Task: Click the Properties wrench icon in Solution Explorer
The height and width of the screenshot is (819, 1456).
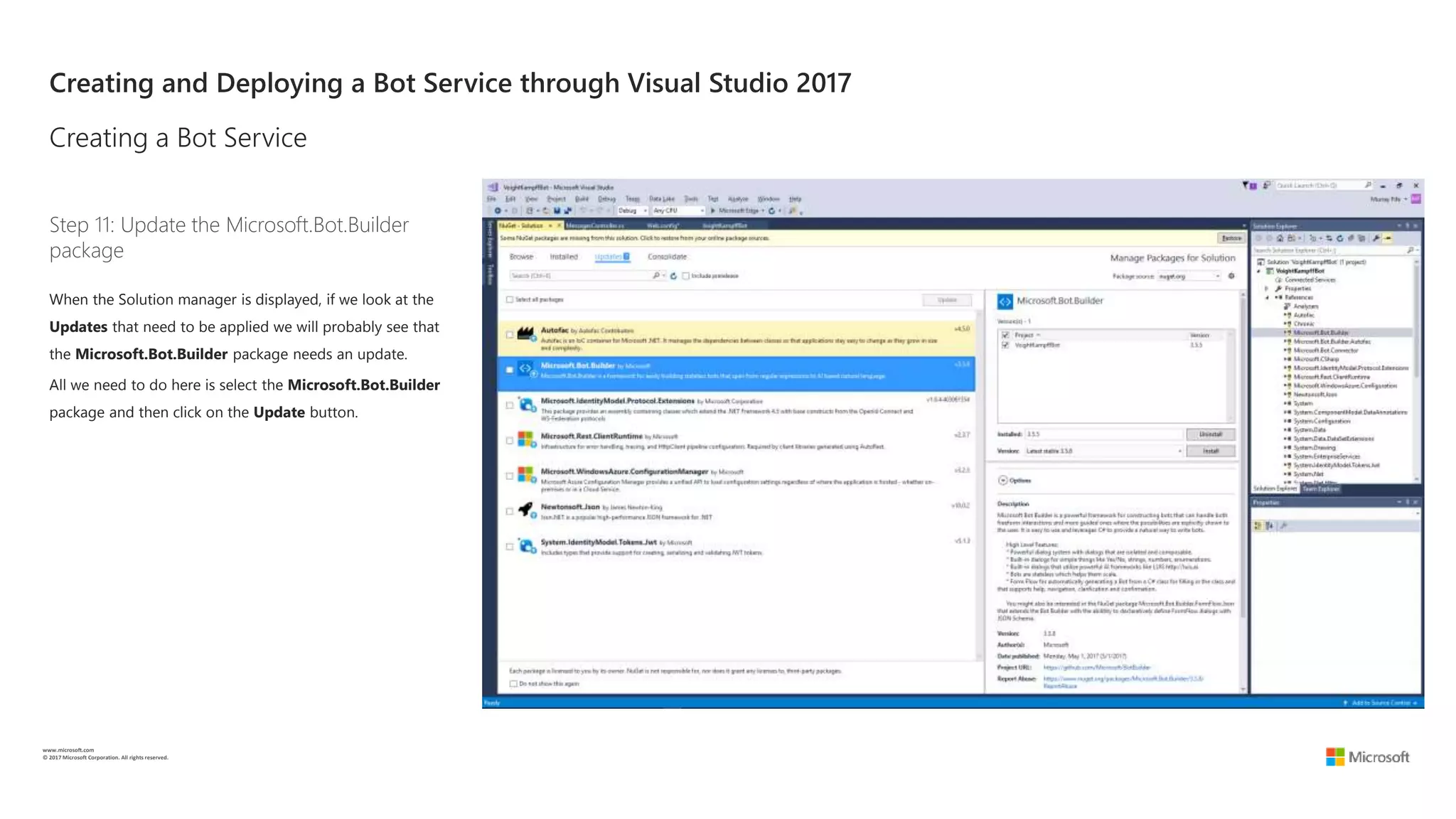Action: [x=1376, y=239]
